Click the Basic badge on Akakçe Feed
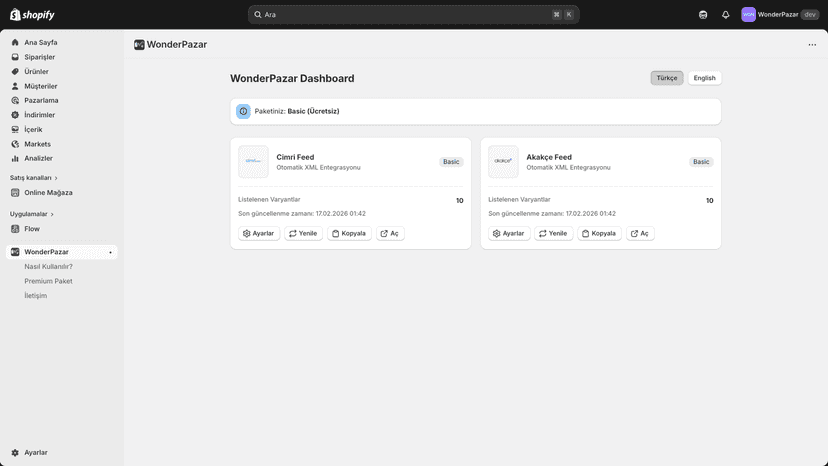Screen dimensions: 828x466 [x=701, y=162]
